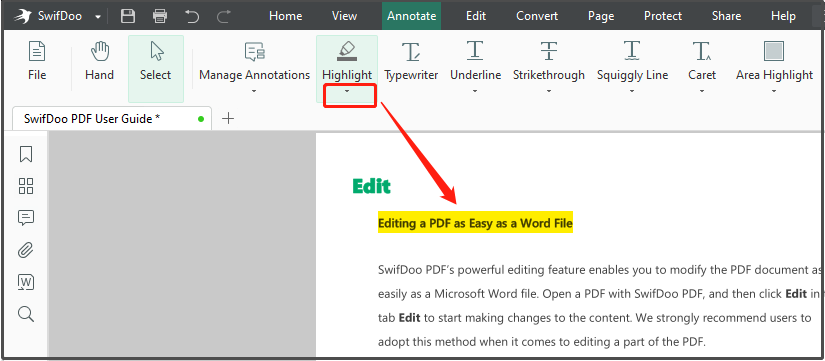825x361 pixels.
Task: Switch to the Page ribbon tab
Action: [601, 16]
